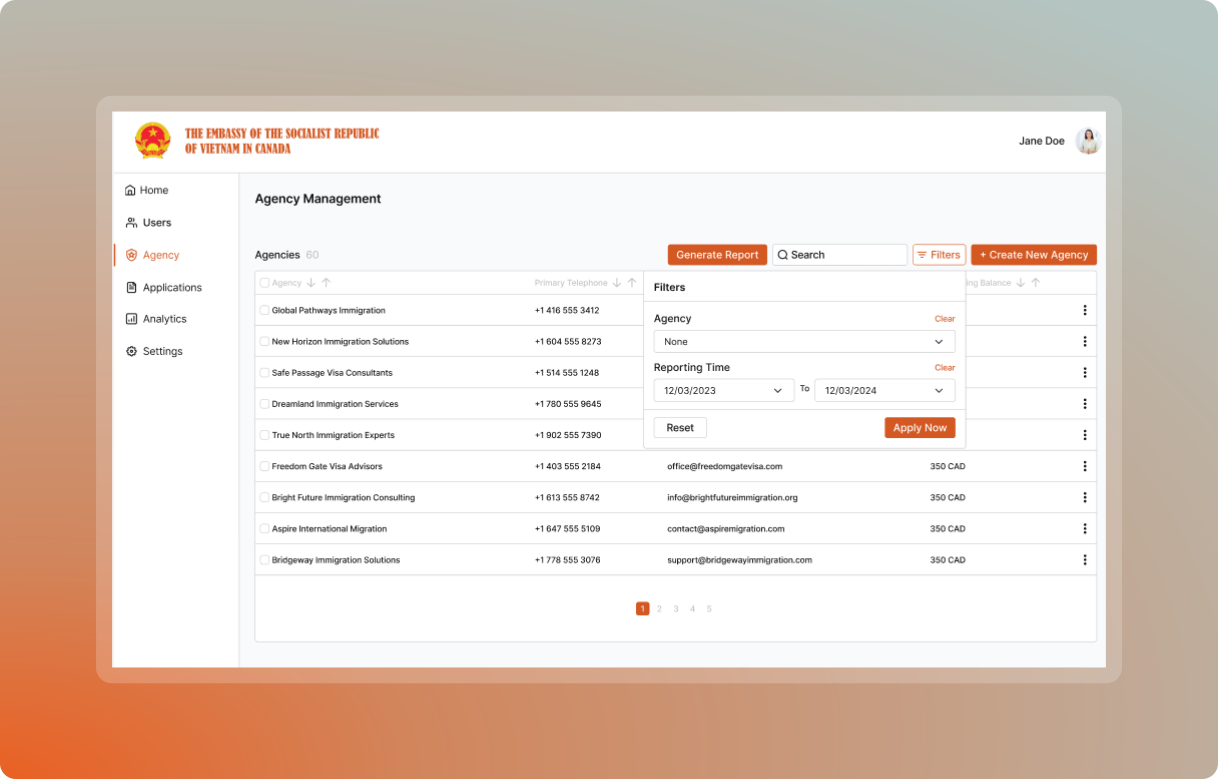The height and width of the screenshot is (779, 1218).
Task: Tick the checkbox for Global Pathways Immigration
Action: click(265, 311)
